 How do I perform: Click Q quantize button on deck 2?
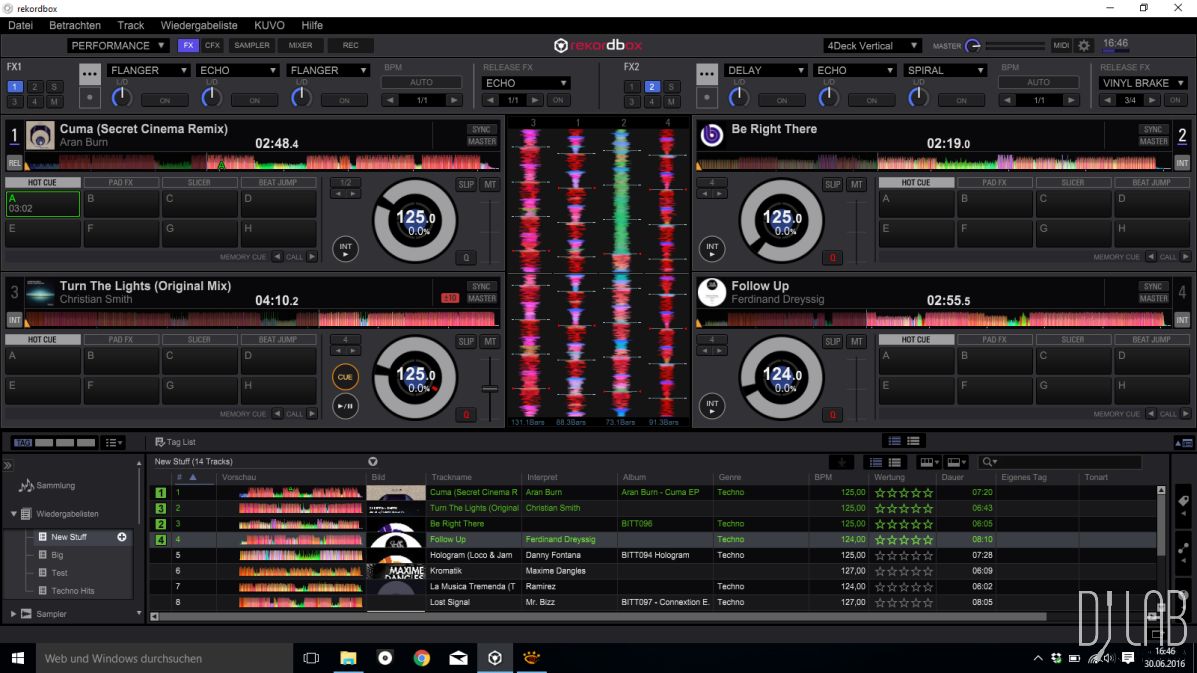point(832,258)
